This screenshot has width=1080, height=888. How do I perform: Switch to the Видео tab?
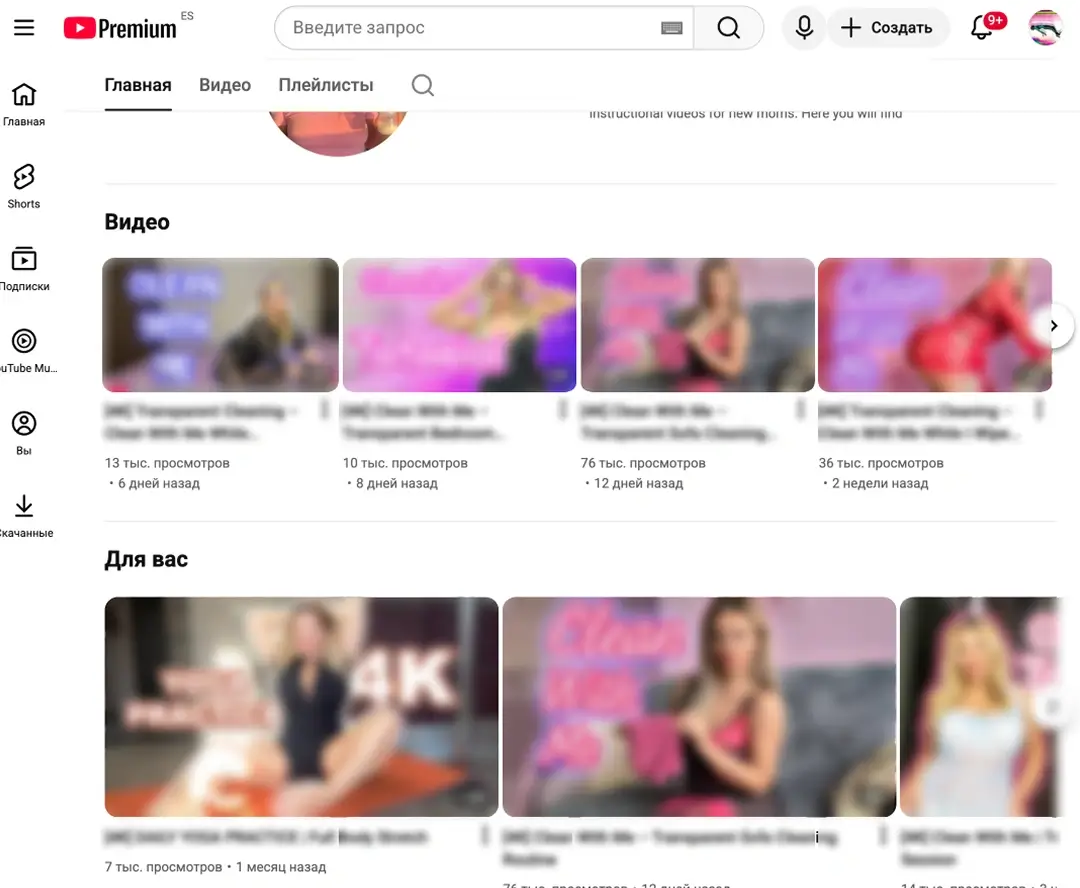(224, 85)
